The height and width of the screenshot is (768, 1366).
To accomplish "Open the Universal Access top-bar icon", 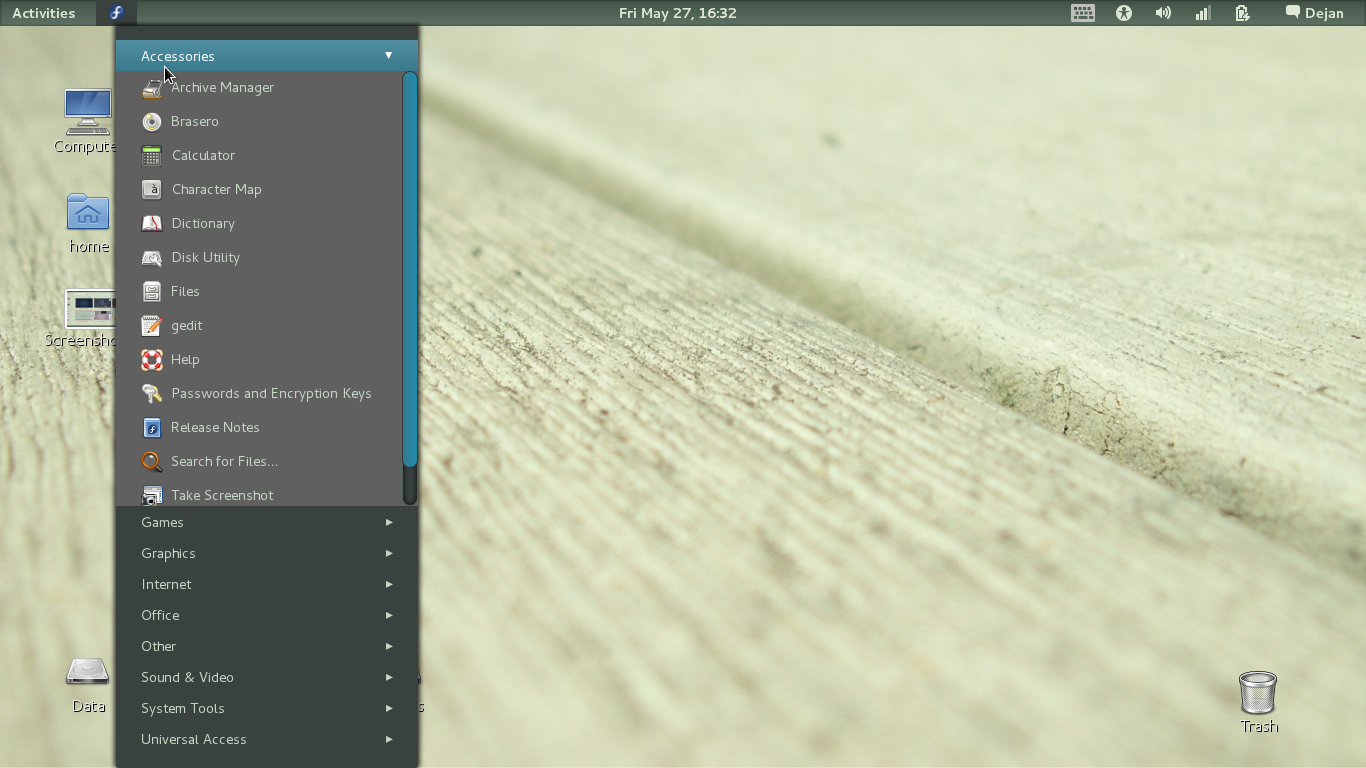I will tap(1124, 13).
